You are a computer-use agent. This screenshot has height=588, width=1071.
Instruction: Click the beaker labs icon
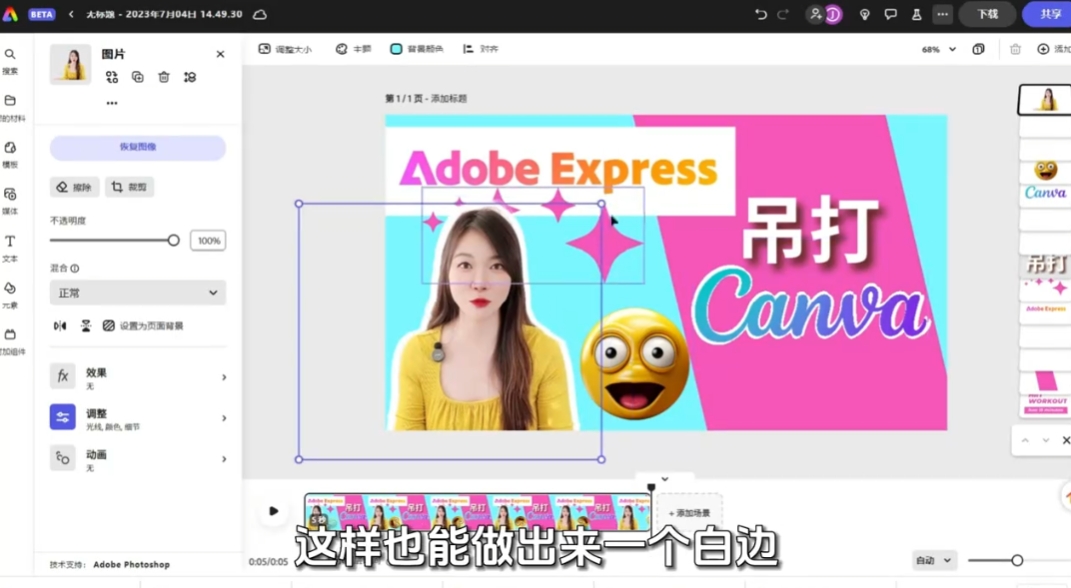pyautogui.click(x=917, y=14)
